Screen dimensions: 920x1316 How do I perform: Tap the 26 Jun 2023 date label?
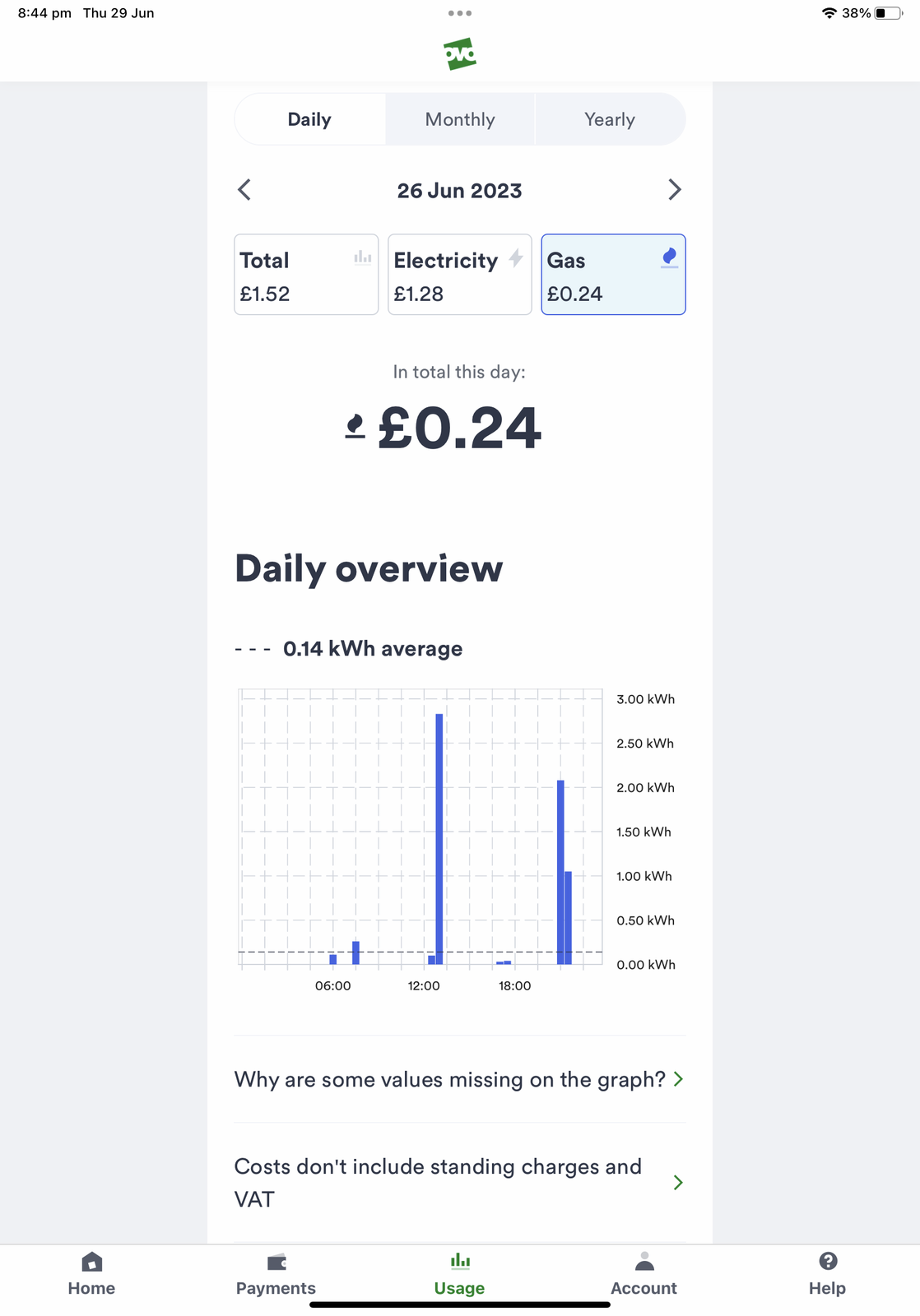[x=459, y=191]
